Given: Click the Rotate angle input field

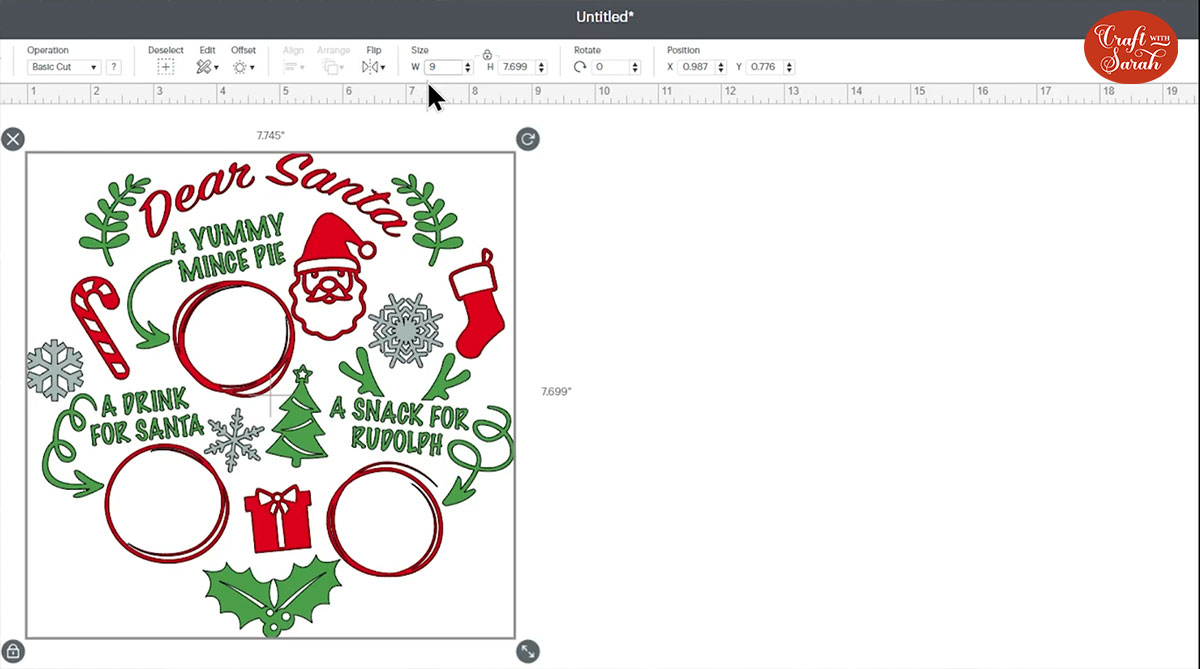Looking at the screenshot, I should (x=610, y=67).
